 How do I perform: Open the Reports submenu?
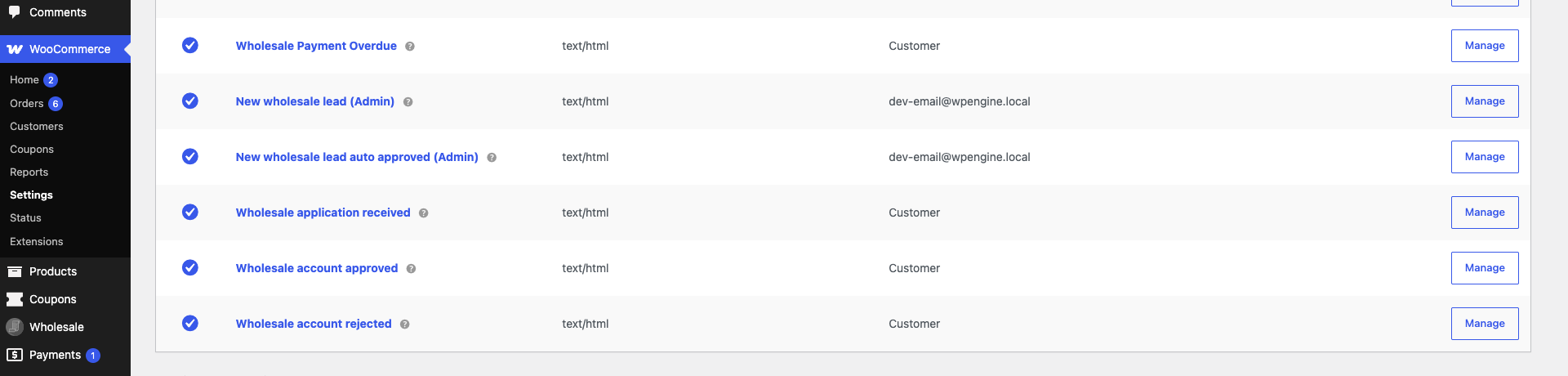29,172
